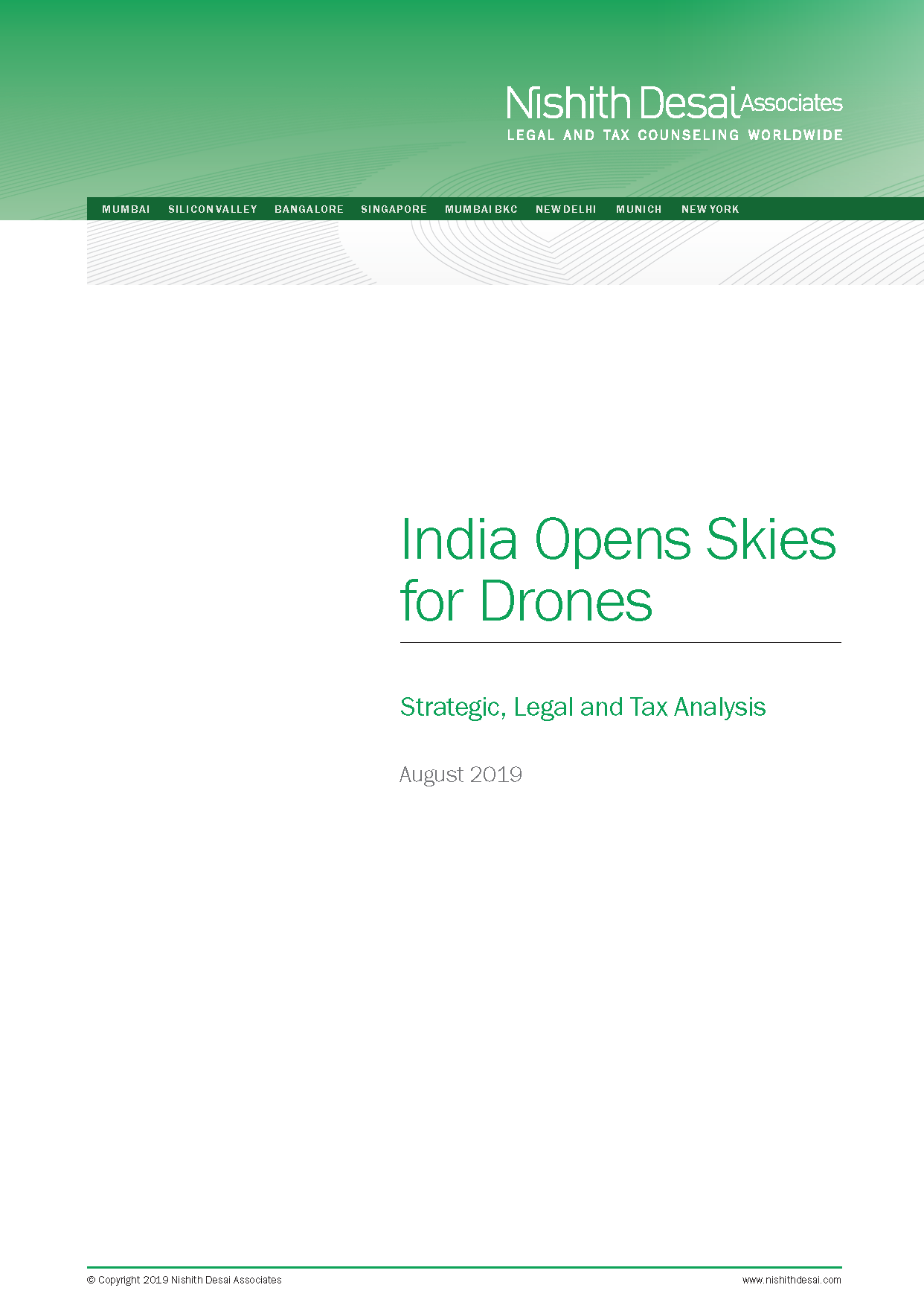This screenshot has width=924, height=1311.
Task: Click the NEW DELHI office label
Action: click(x=566, y=209)
